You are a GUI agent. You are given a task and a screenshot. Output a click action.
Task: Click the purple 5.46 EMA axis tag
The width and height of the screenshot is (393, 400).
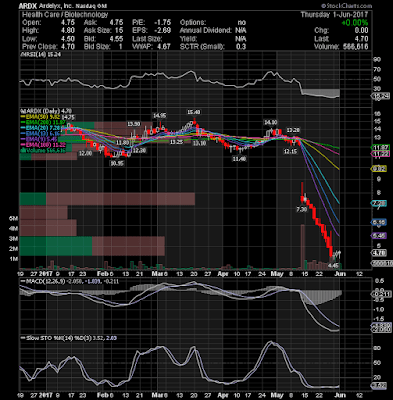(x=378, y=236)
